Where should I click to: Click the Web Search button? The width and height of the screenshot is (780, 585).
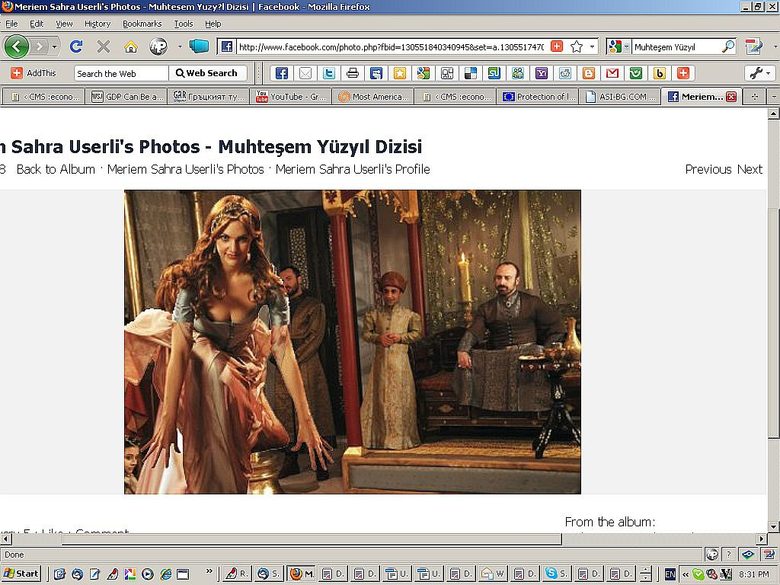click(x=207, y=73)
